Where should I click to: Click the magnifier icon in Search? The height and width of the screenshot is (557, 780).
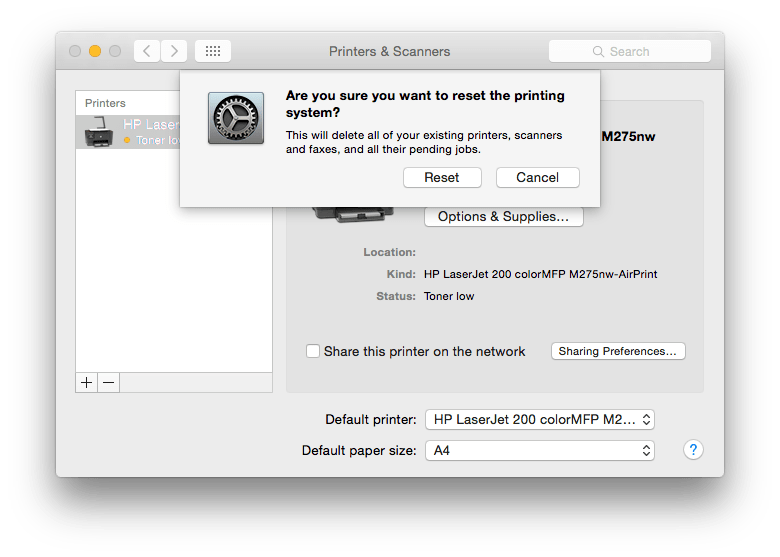[x=598, y=52]
